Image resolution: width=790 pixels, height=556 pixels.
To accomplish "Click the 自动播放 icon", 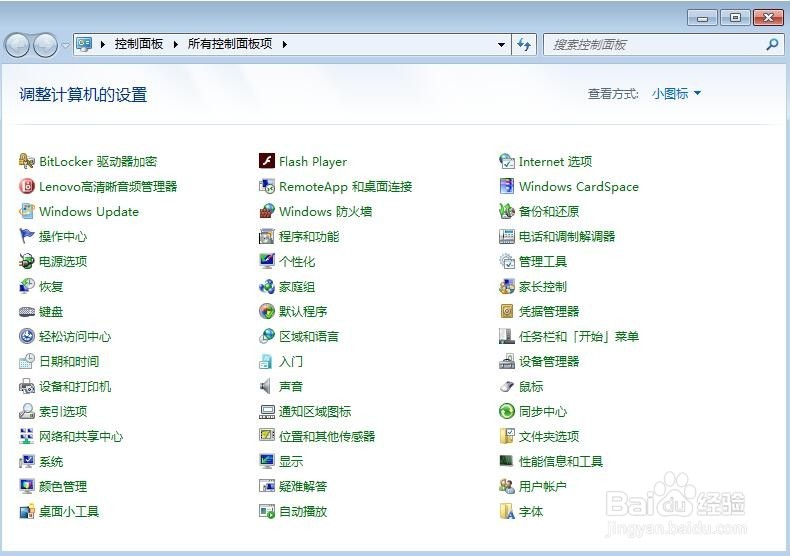I will click(267, 512).
